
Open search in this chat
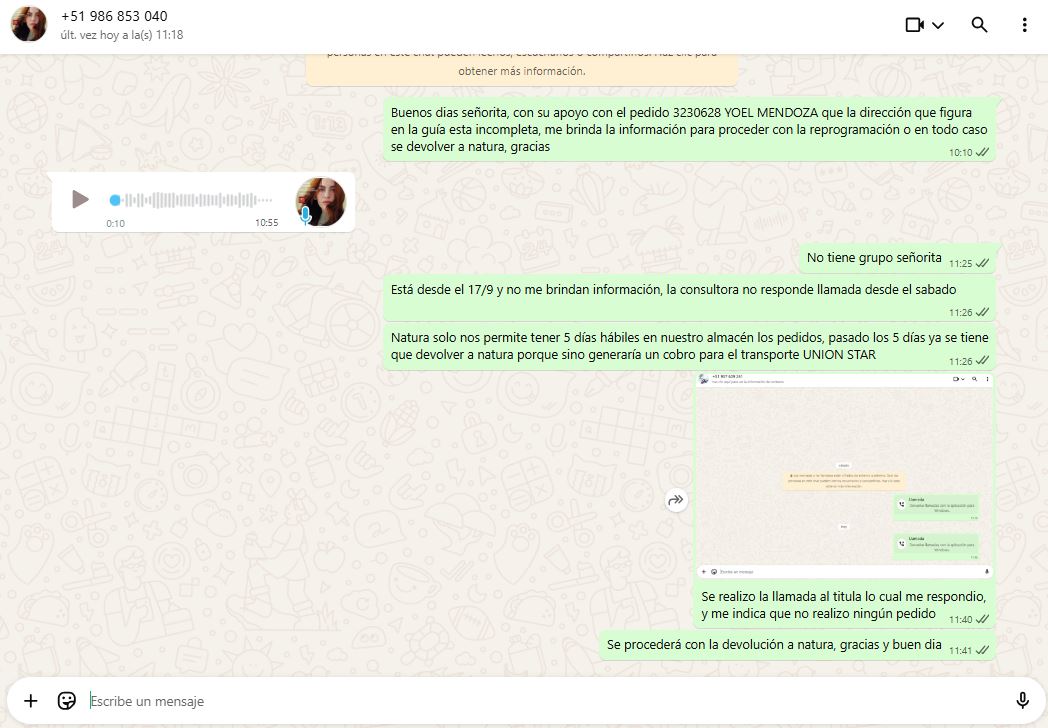[x=979, y=25]
